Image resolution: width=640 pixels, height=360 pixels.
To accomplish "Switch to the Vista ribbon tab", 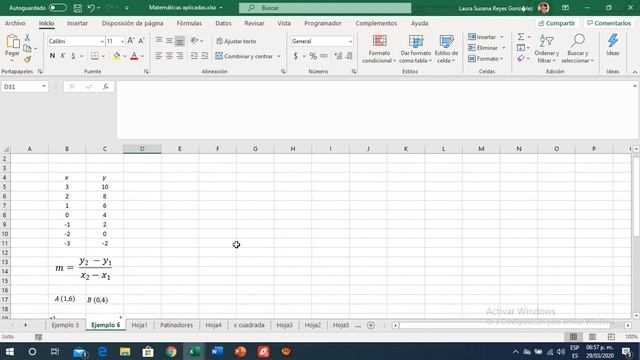I will click(284, 23).
